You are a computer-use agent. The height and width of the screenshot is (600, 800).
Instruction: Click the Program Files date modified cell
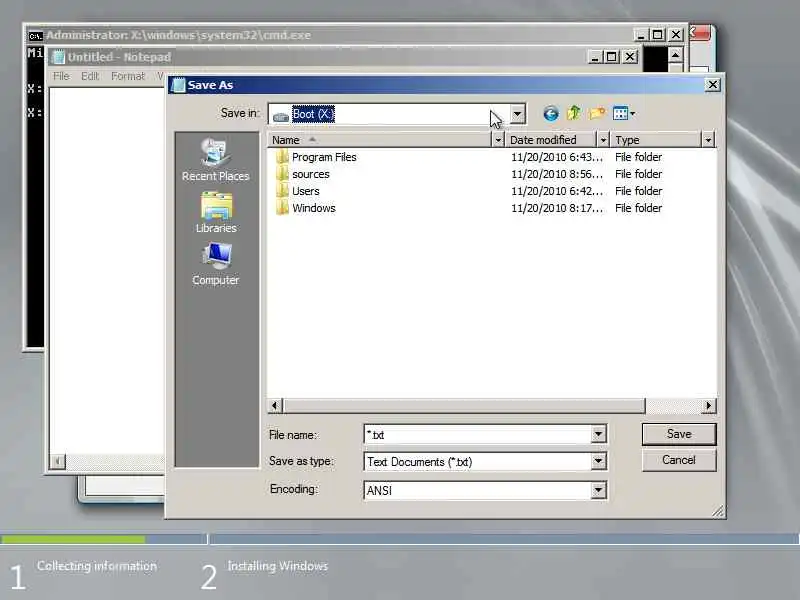pos(557,157)
